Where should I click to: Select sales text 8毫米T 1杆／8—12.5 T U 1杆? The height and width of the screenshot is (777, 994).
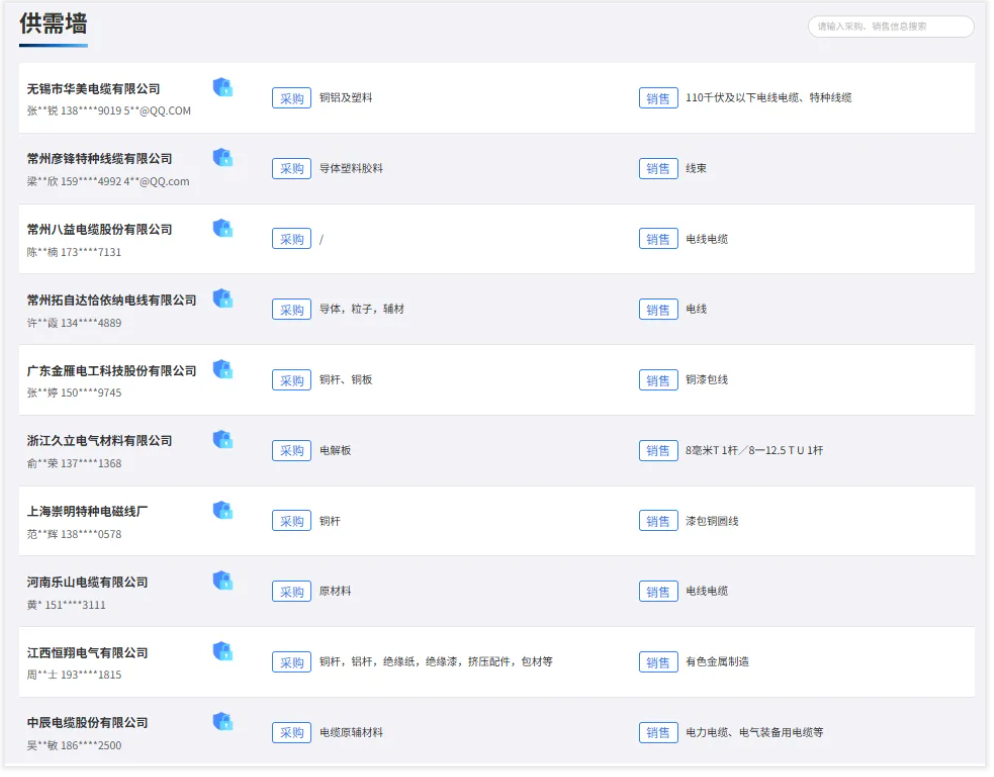[x=756, y=451]
